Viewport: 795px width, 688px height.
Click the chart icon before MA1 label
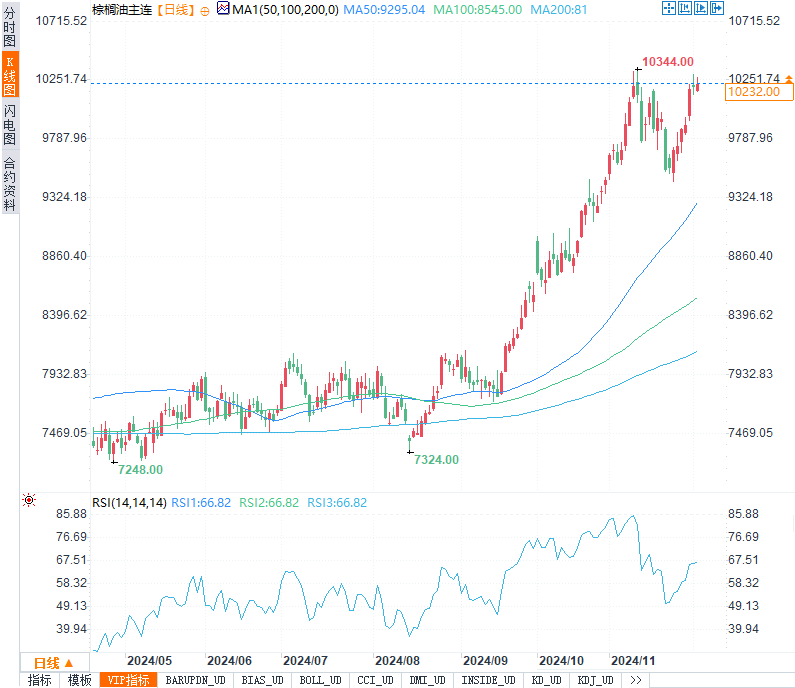tap(223, 10)
